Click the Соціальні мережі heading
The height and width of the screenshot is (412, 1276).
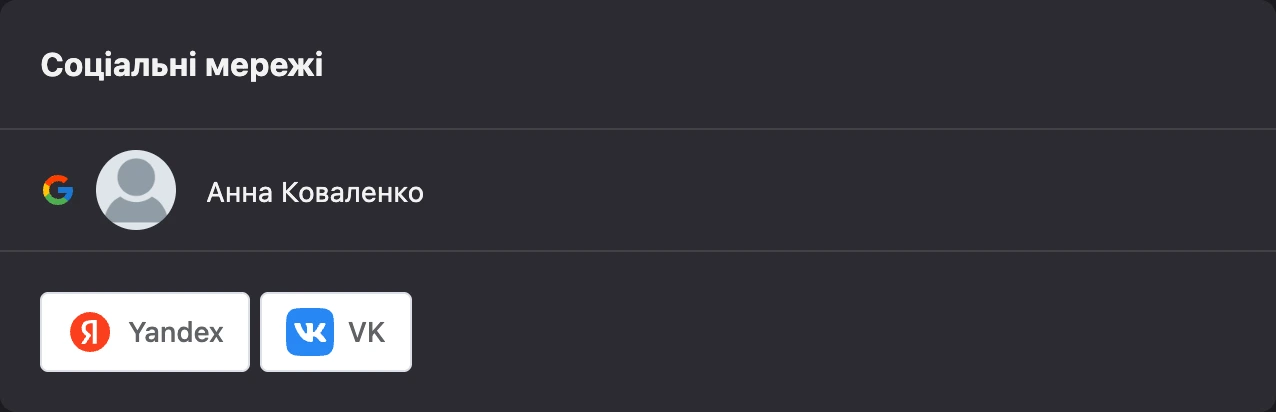181,66
